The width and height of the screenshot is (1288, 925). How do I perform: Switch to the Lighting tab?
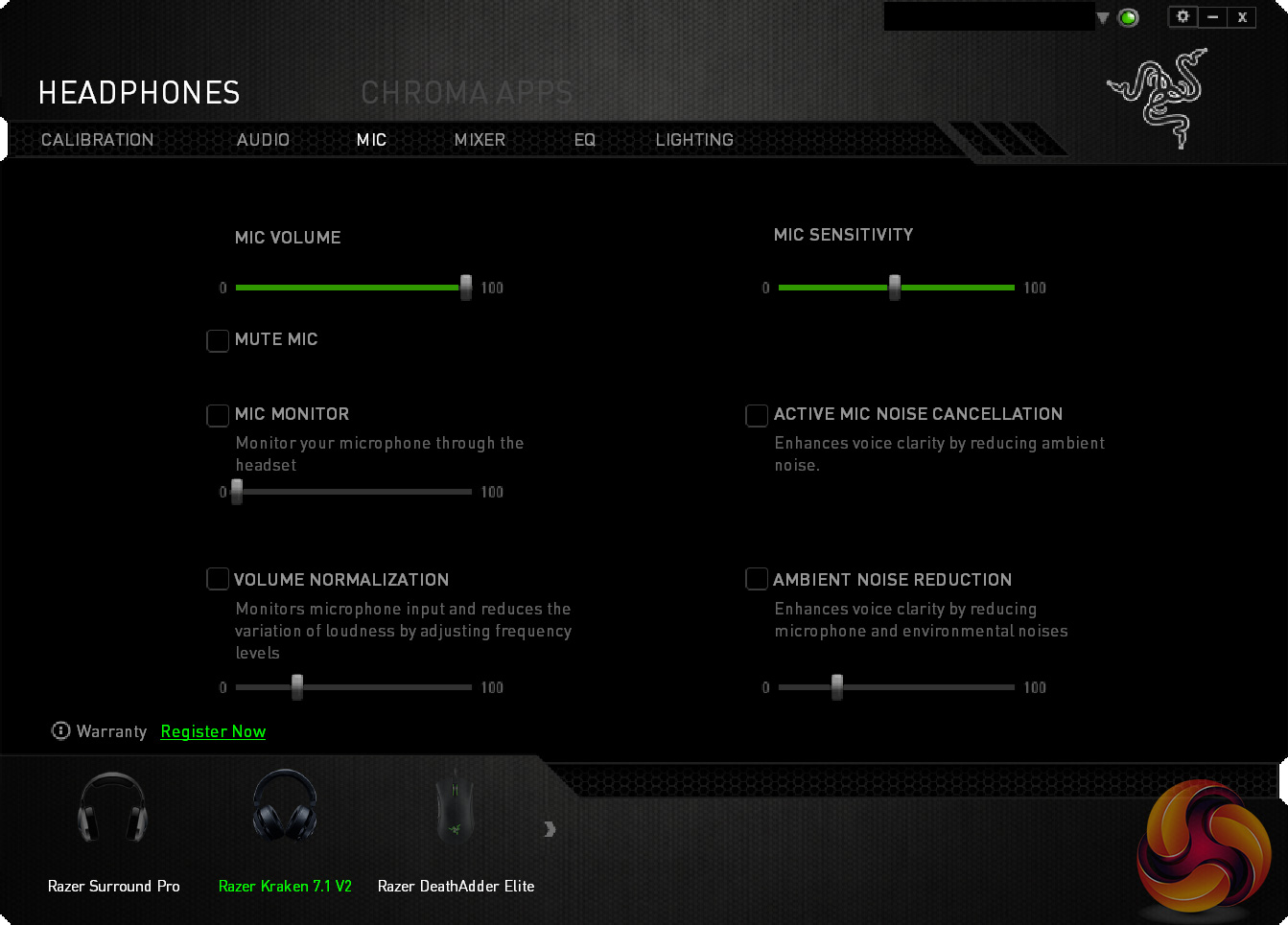[694, 140]
